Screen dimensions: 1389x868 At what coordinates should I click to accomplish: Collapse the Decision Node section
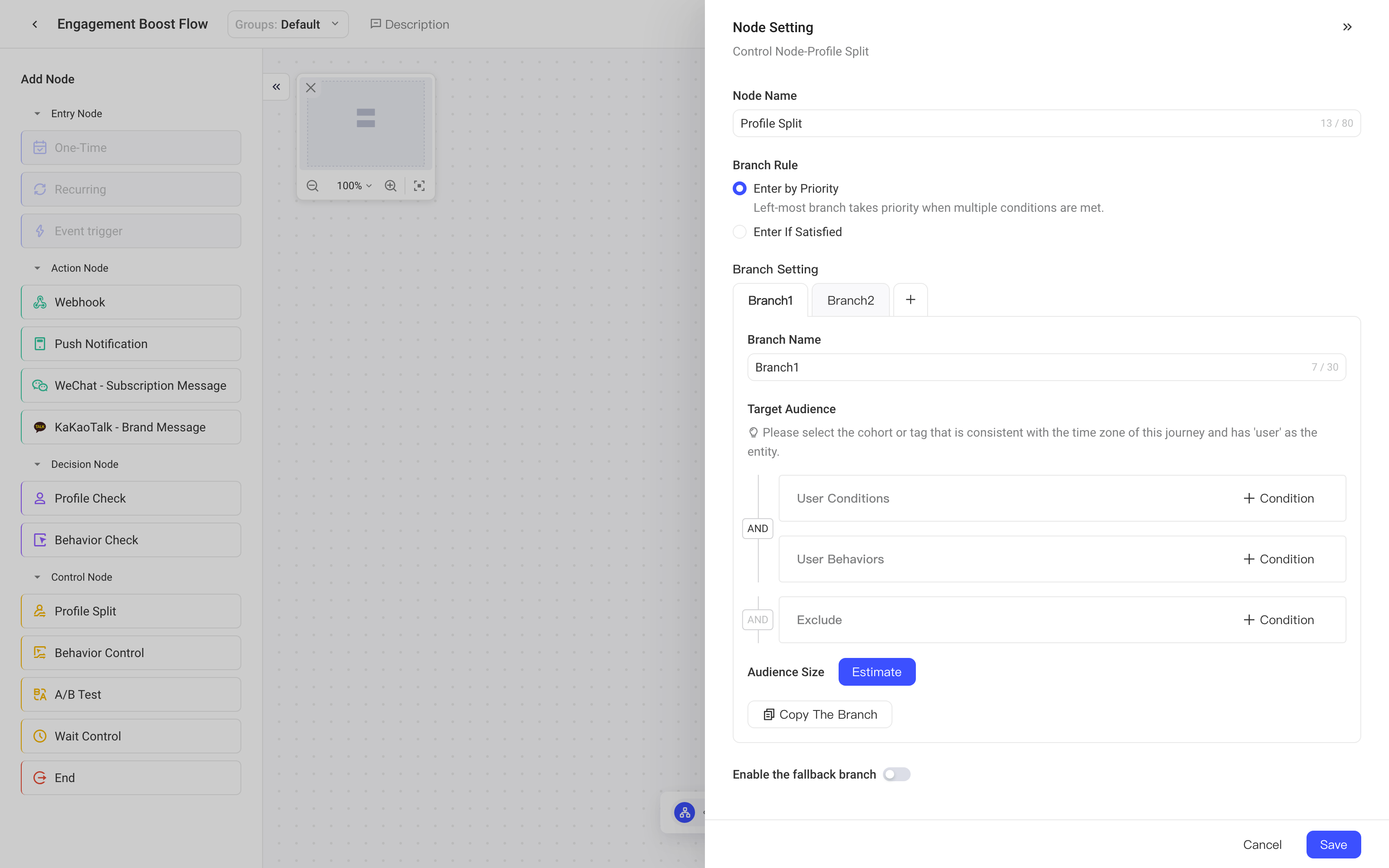coord(37,464)
